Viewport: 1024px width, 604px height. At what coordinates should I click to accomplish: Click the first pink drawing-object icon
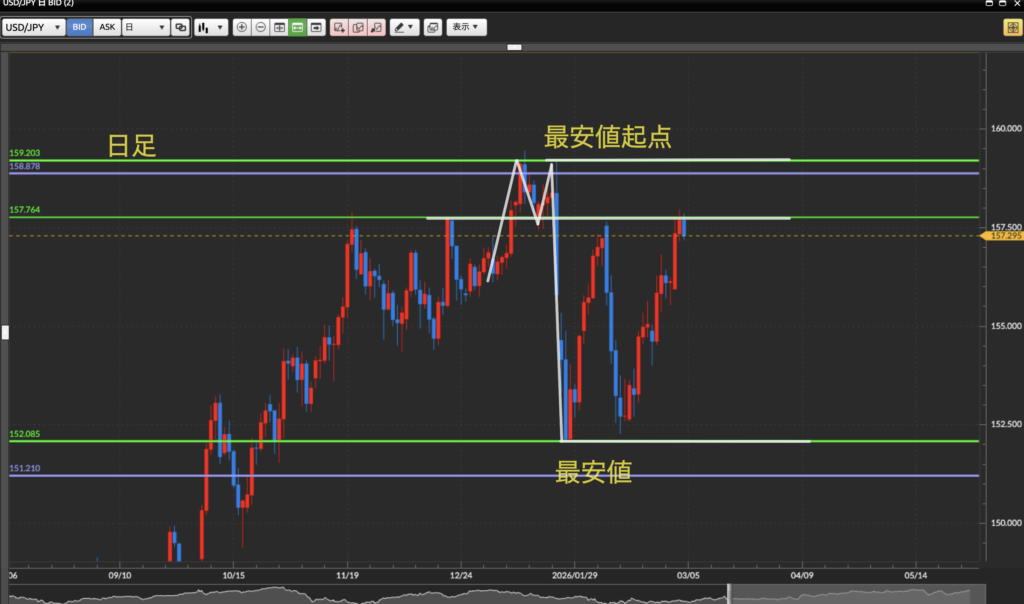(x=339, y=28)
